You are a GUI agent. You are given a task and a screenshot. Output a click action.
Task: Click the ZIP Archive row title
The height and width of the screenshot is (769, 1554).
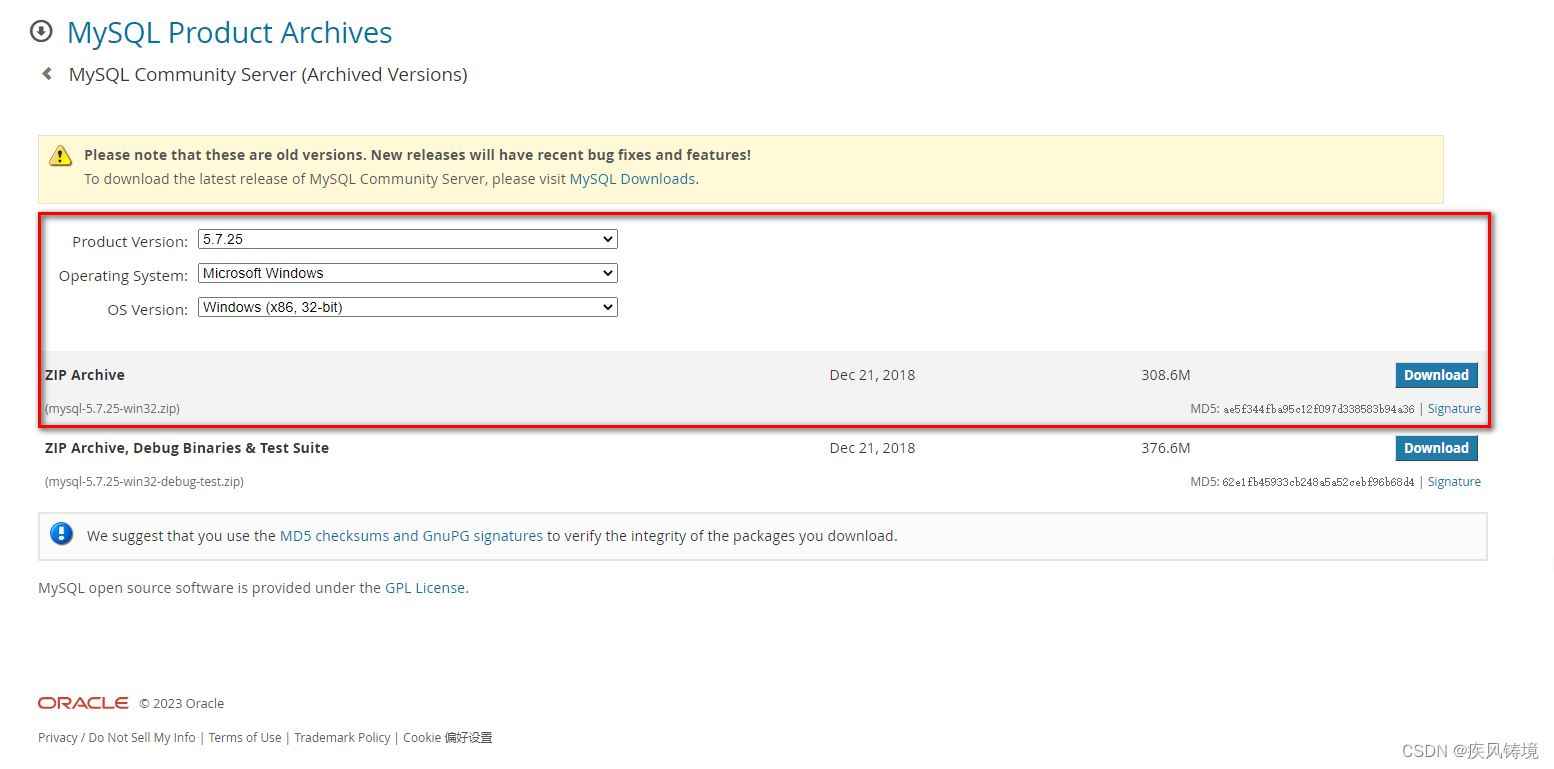click(85, 375)
